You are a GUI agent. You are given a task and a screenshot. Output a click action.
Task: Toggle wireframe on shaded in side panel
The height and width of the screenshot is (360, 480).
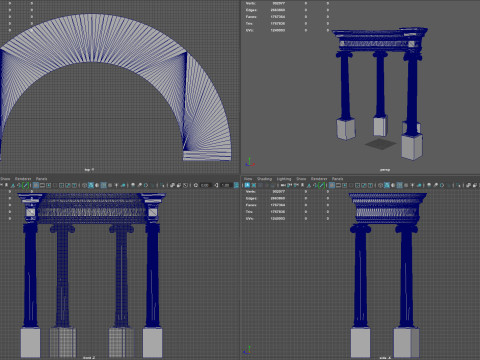(399, 185)
